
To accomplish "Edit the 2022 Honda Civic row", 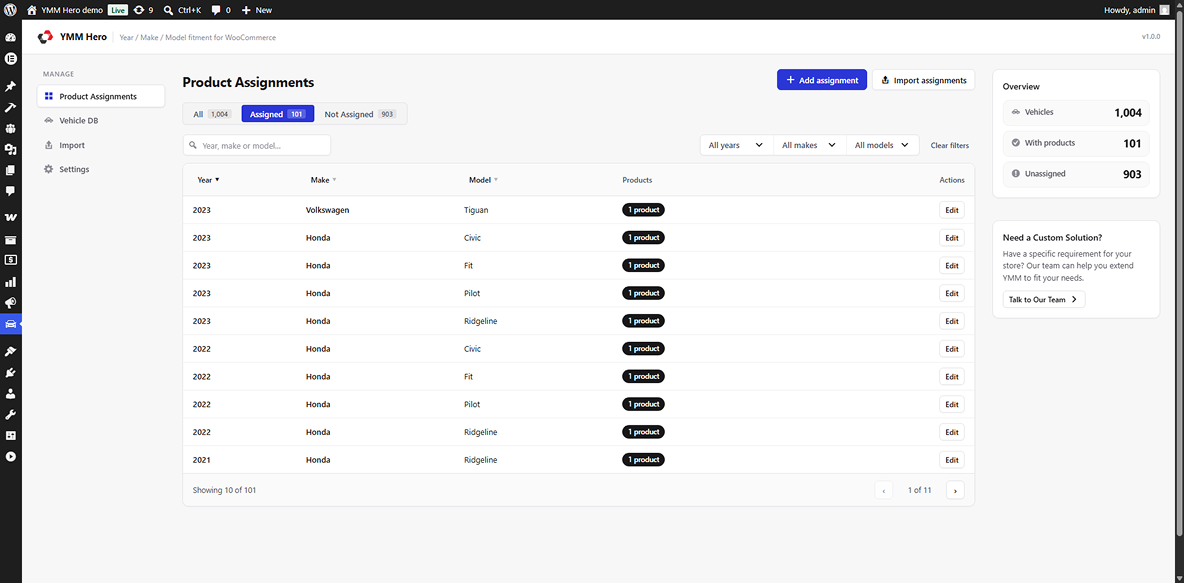I will pyautogui.click(x=951, y=349).
